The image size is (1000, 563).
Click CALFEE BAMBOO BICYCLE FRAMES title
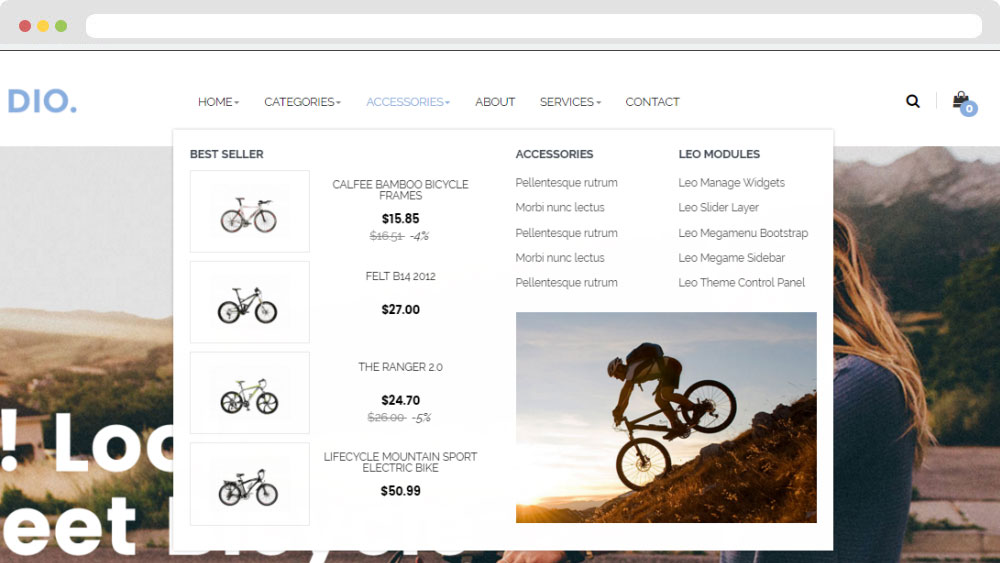401,190
